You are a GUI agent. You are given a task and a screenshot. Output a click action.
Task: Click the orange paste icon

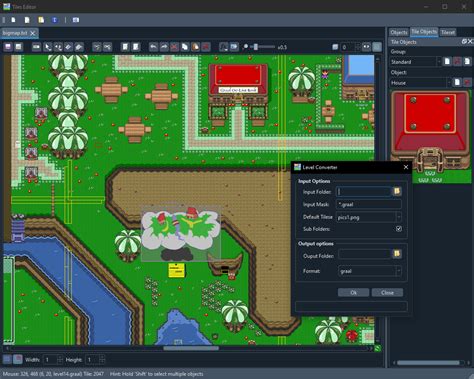pyautogui.click(x=195, y=47)
